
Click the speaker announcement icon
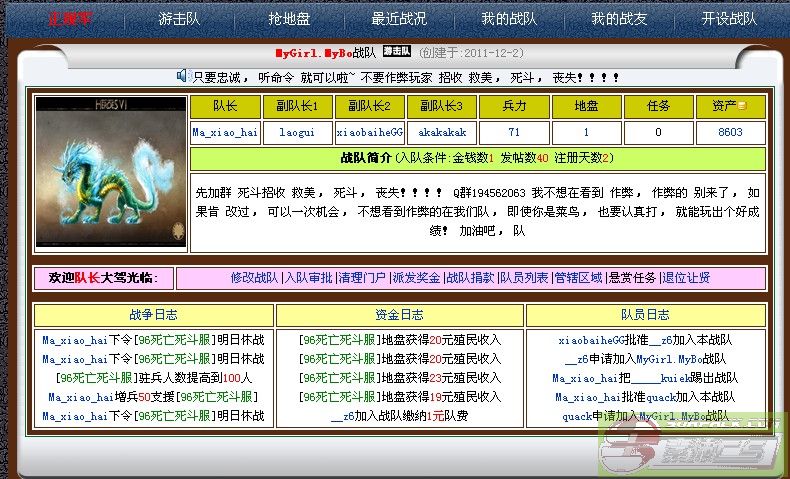click(x=183, y=76)
